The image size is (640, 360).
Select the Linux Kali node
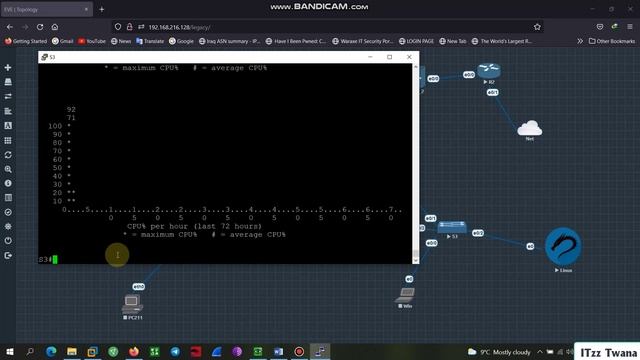pyautogui.click(x=563, y=246)
